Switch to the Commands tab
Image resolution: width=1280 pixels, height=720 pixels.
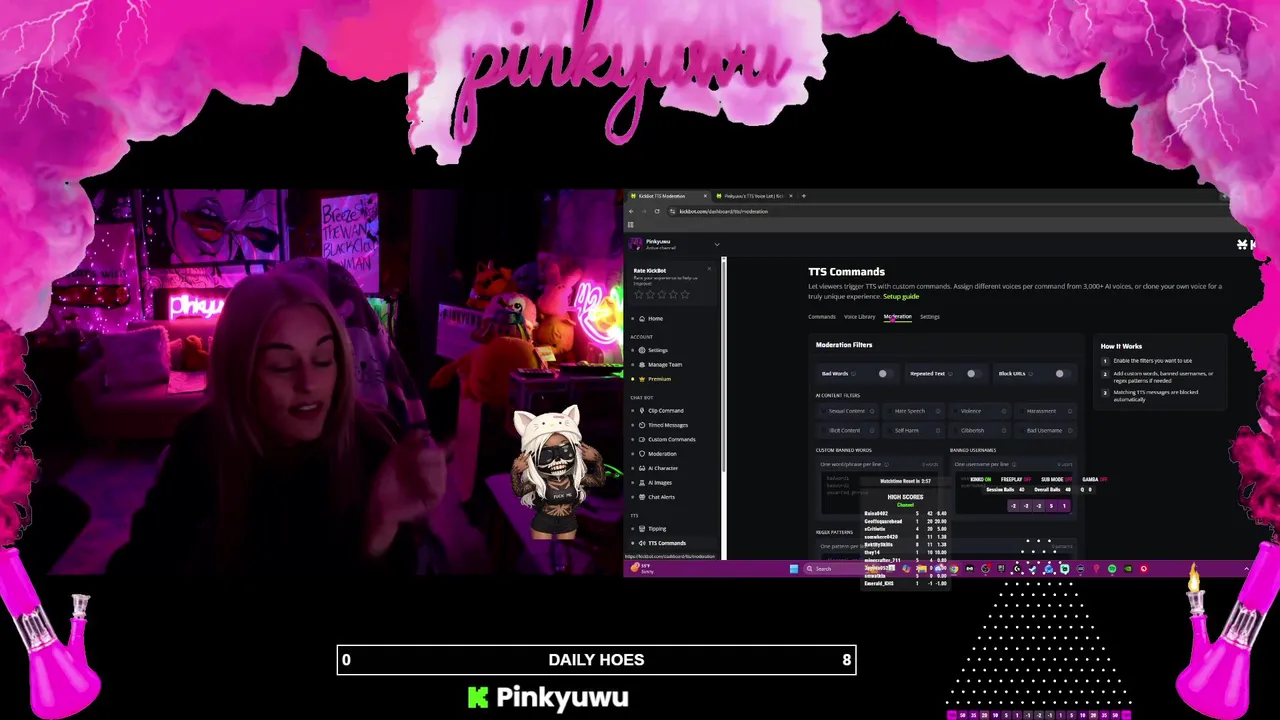point(821,317)
